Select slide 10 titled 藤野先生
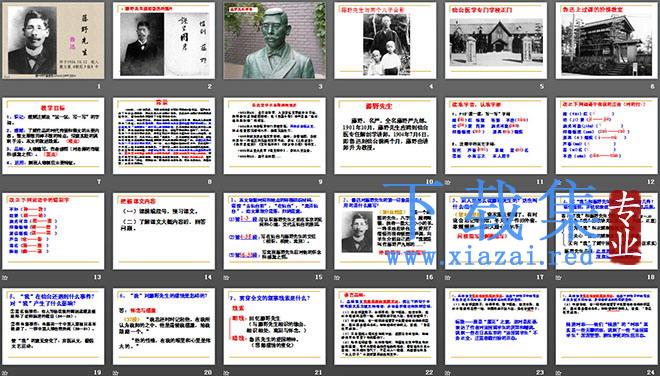660x376 pixels. coord(385,136)
